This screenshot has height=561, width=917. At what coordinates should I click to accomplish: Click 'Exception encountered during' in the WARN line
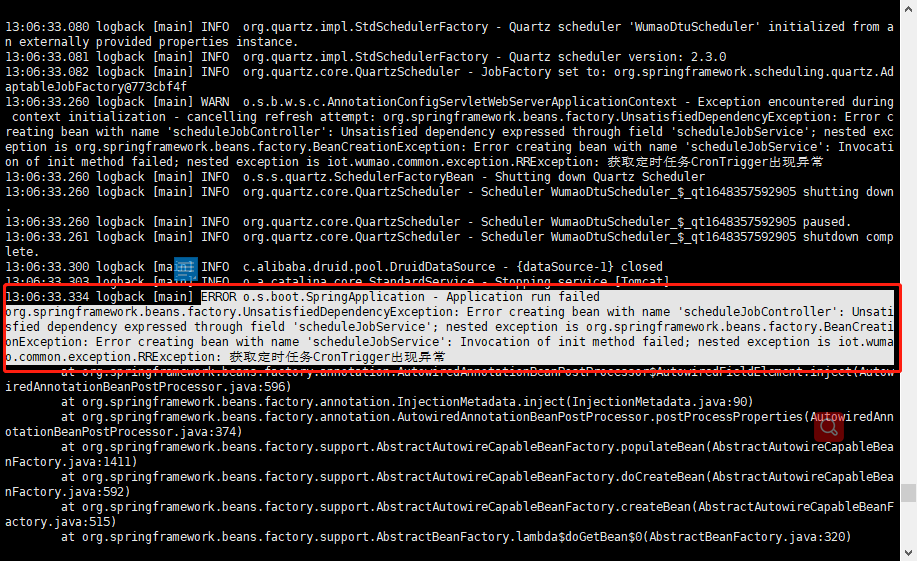(x=795, y=102)
